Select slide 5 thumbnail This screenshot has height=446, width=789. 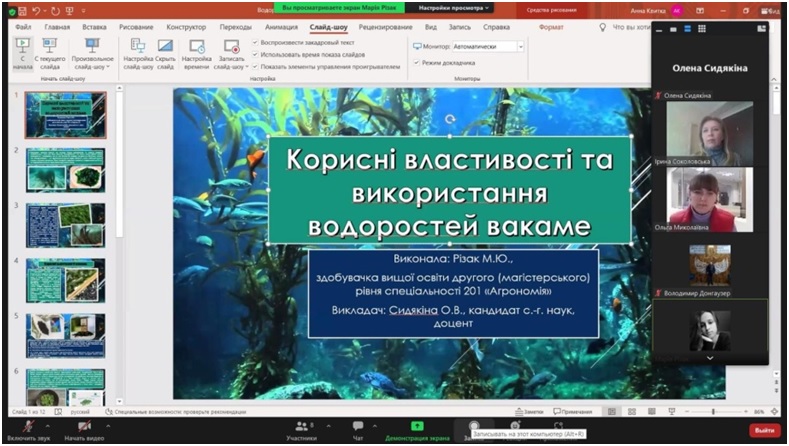[65, 336]
